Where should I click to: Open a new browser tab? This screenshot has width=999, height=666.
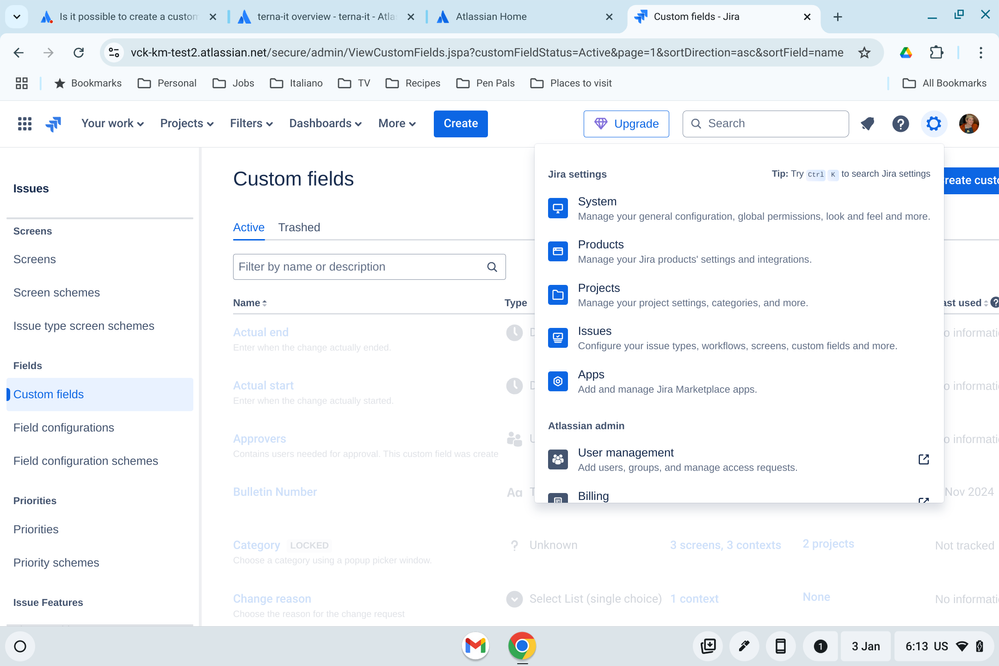click(x=838, y=17)
